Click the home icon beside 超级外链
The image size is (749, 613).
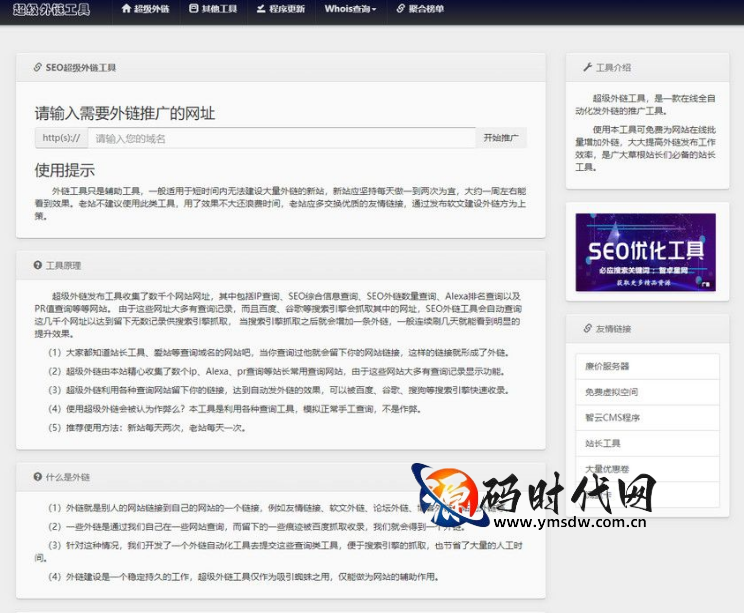click(x=126, y=9)
